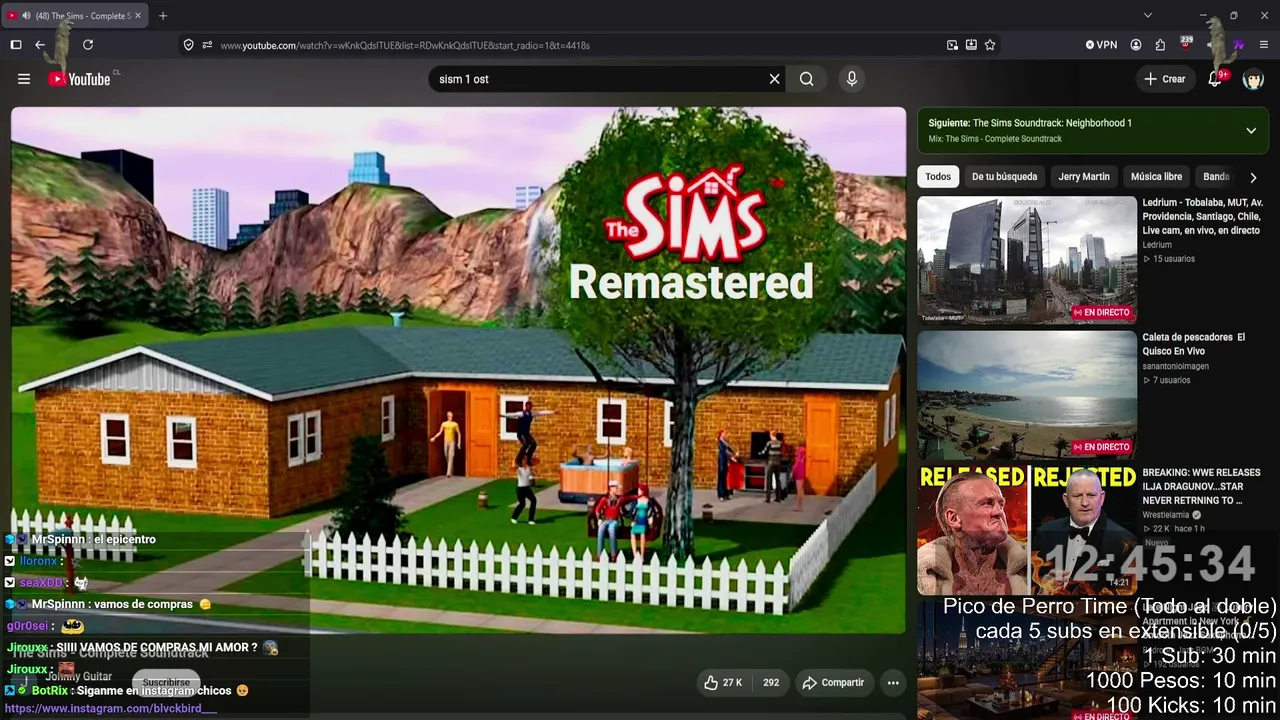Open the browser extensions puzzle icon
Image resolution: width=1280 pixels, height=720 pixels.
coord(1160,45)
